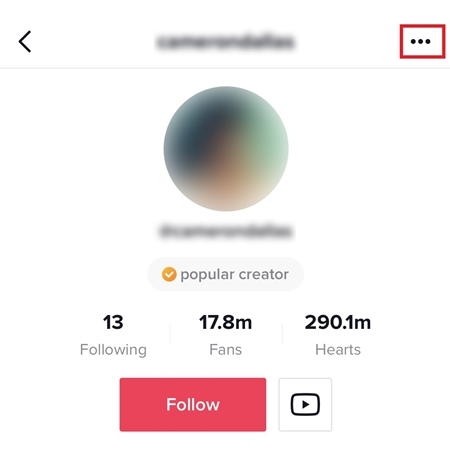This screenshot has width=450, height=468.
Task: Tap the blurred circular profile picture
Action: point(226,149)
